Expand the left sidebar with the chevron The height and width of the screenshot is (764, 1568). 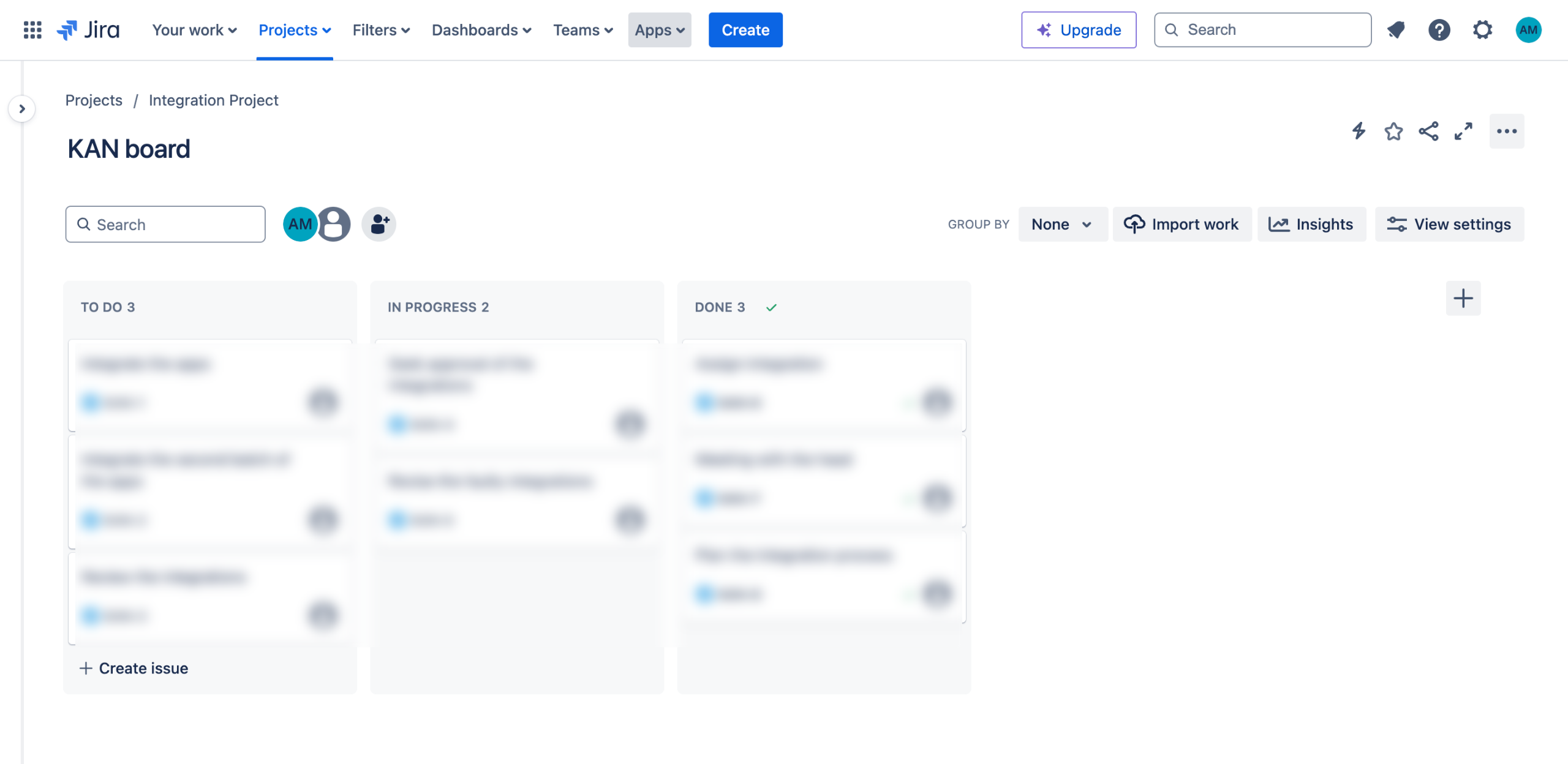[x=22, y=109]
